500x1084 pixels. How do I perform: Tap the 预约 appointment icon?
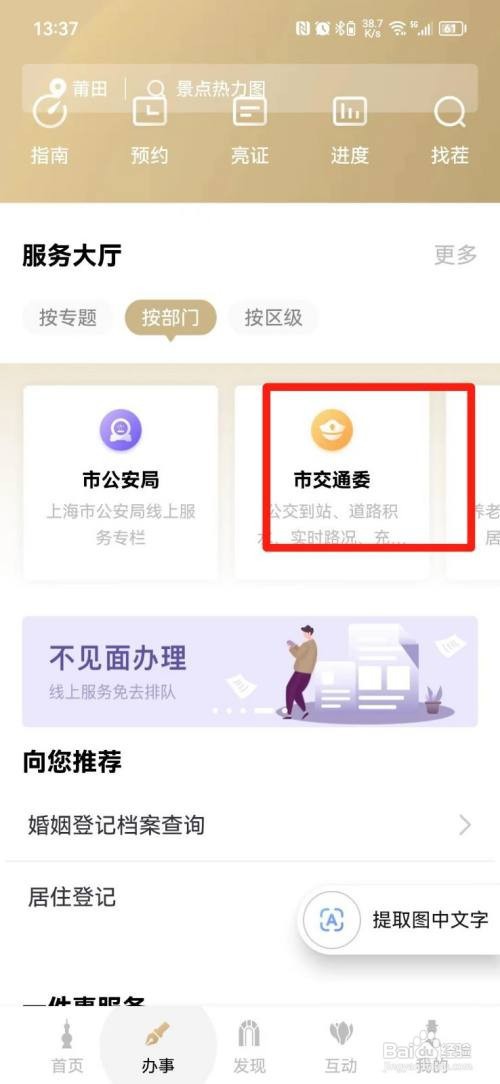pyautogui.click(x=149, y=111)
